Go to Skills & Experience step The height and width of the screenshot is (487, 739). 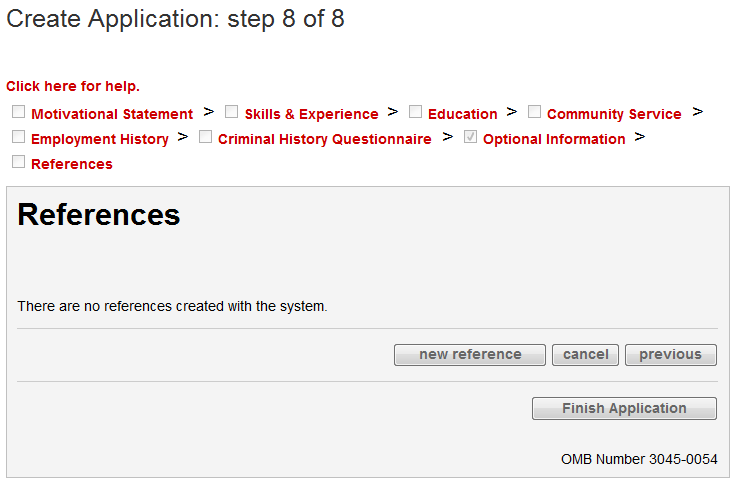point(311,115)
